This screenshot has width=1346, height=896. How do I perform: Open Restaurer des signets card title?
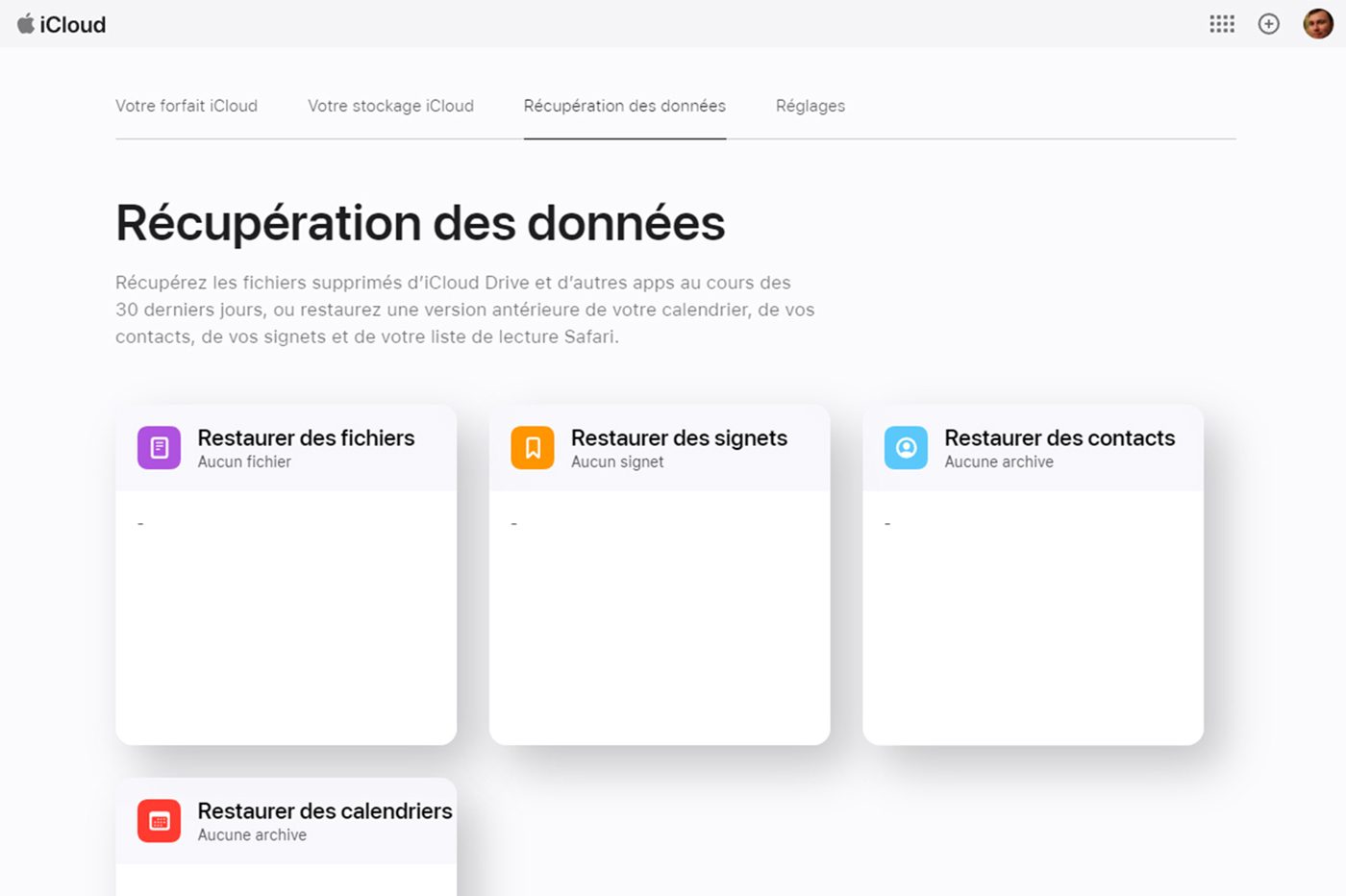click(x=679, y=437)
